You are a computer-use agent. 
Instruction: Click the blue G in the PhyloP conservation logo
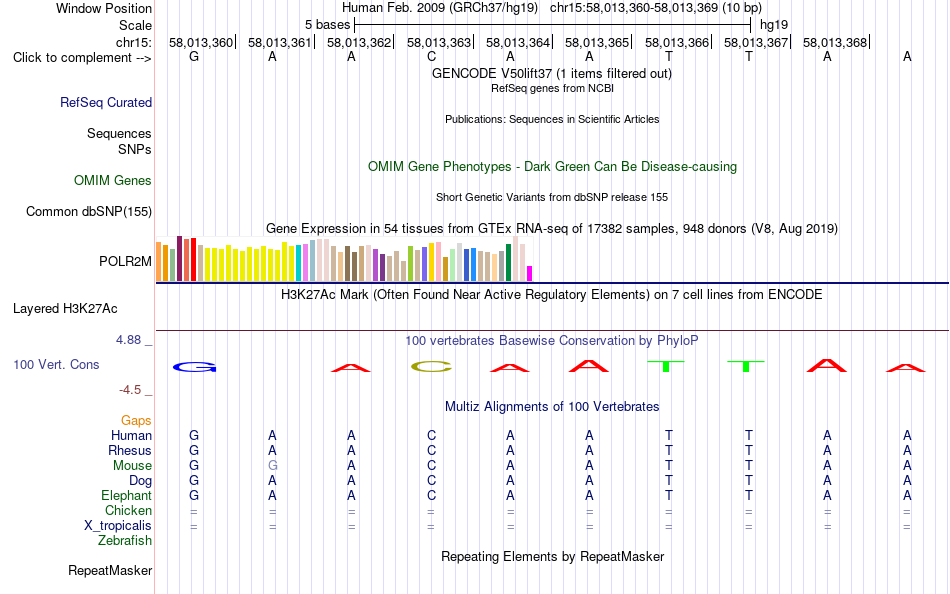click(x=194, y=367)
